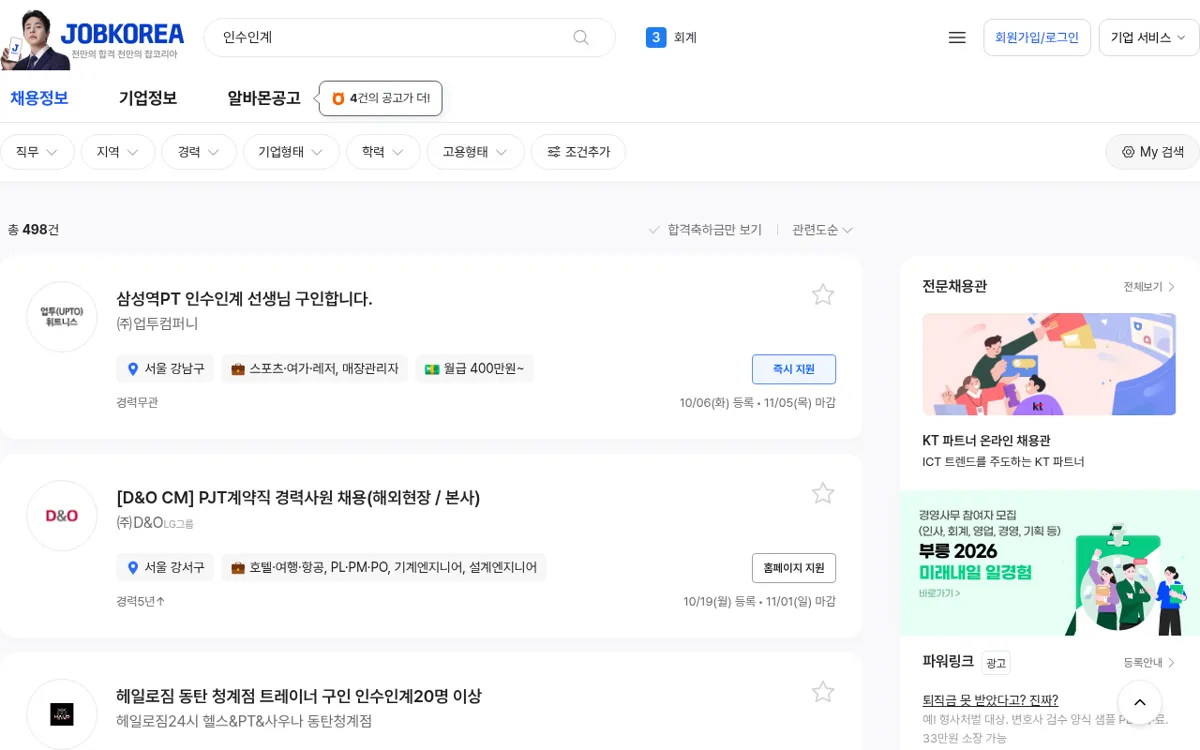Image resolution: width=1200 pixels, height=750 pixels.
Task: Click the 인수인계 search input field
Action: tap(390, 38)
